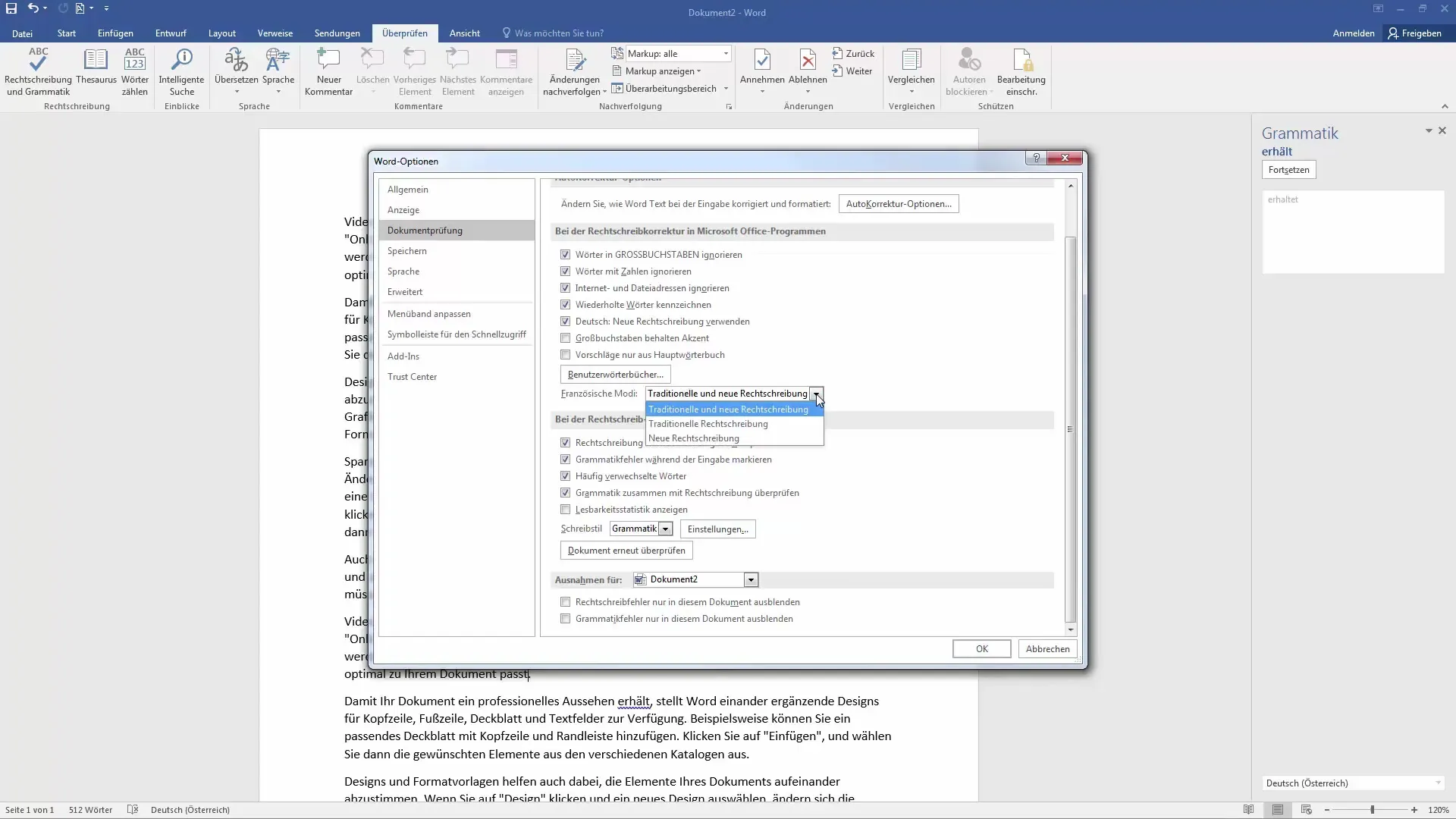Click zoom in plus icon
The height and width of the screenshot is (819, 1456).
coord(1414,810)
